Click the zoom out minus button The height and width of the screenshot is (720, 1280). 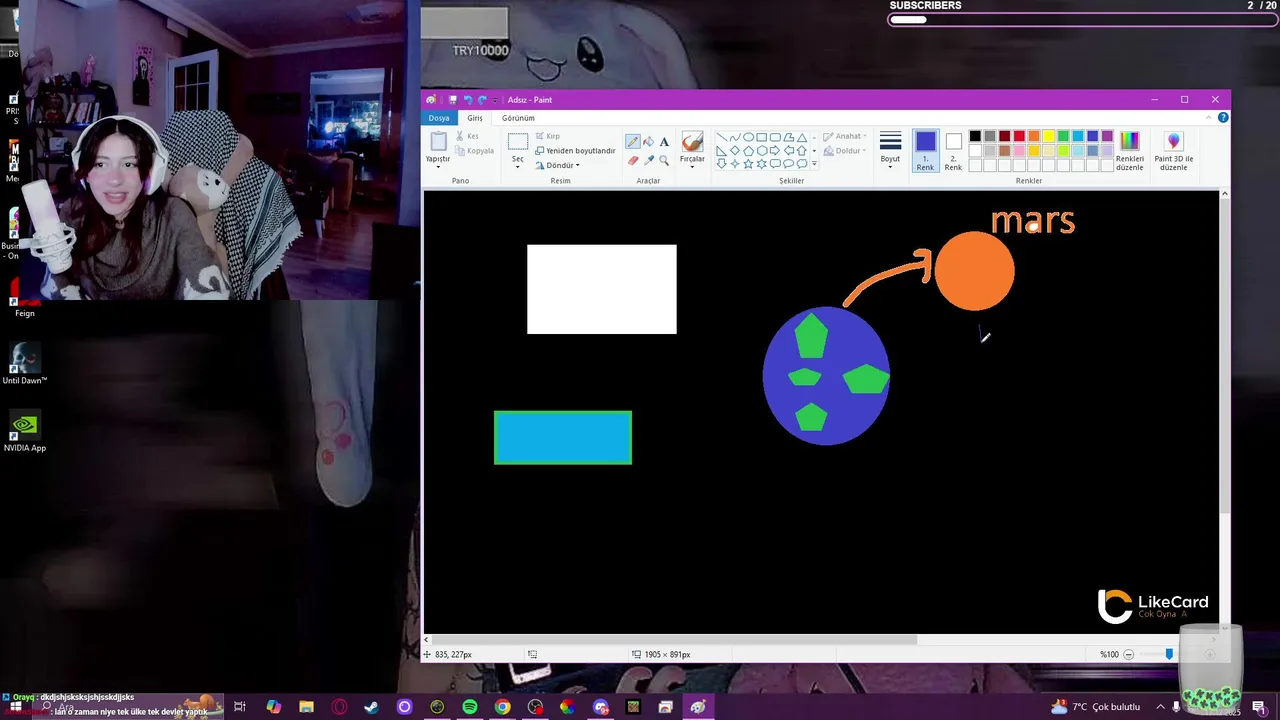(1129, 654)
